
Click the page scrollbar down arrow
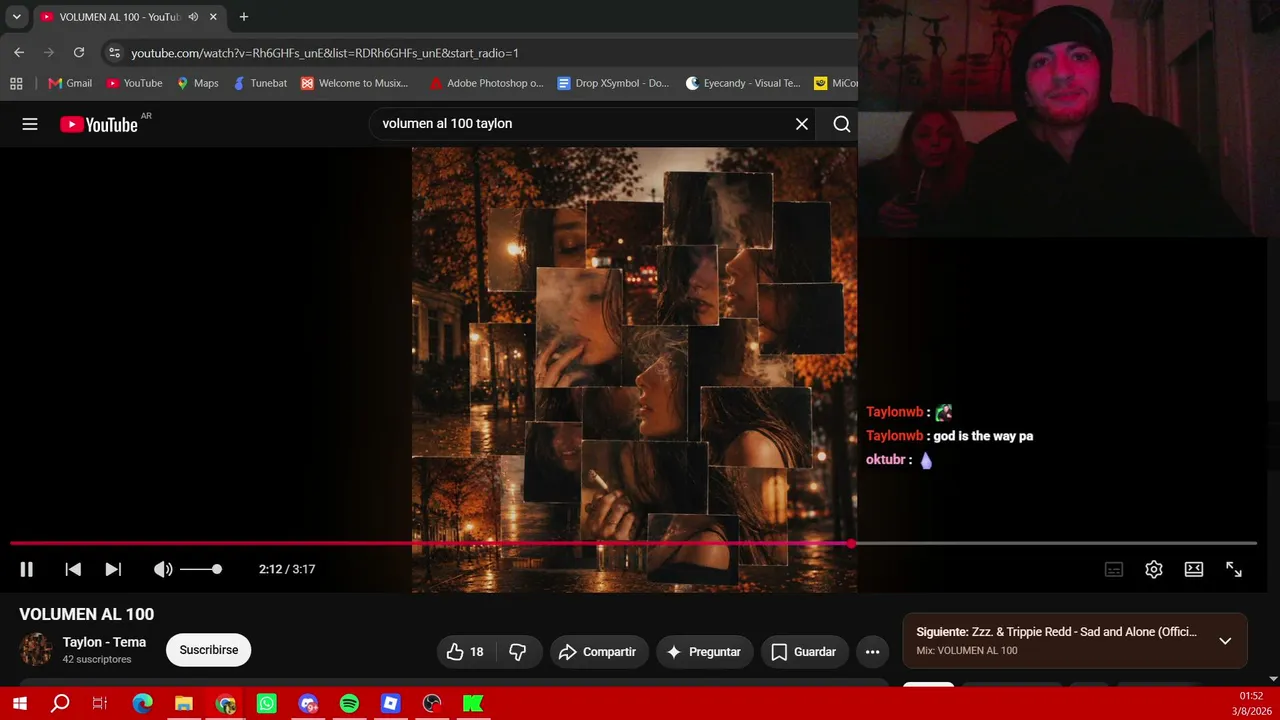coord(1273,679)
